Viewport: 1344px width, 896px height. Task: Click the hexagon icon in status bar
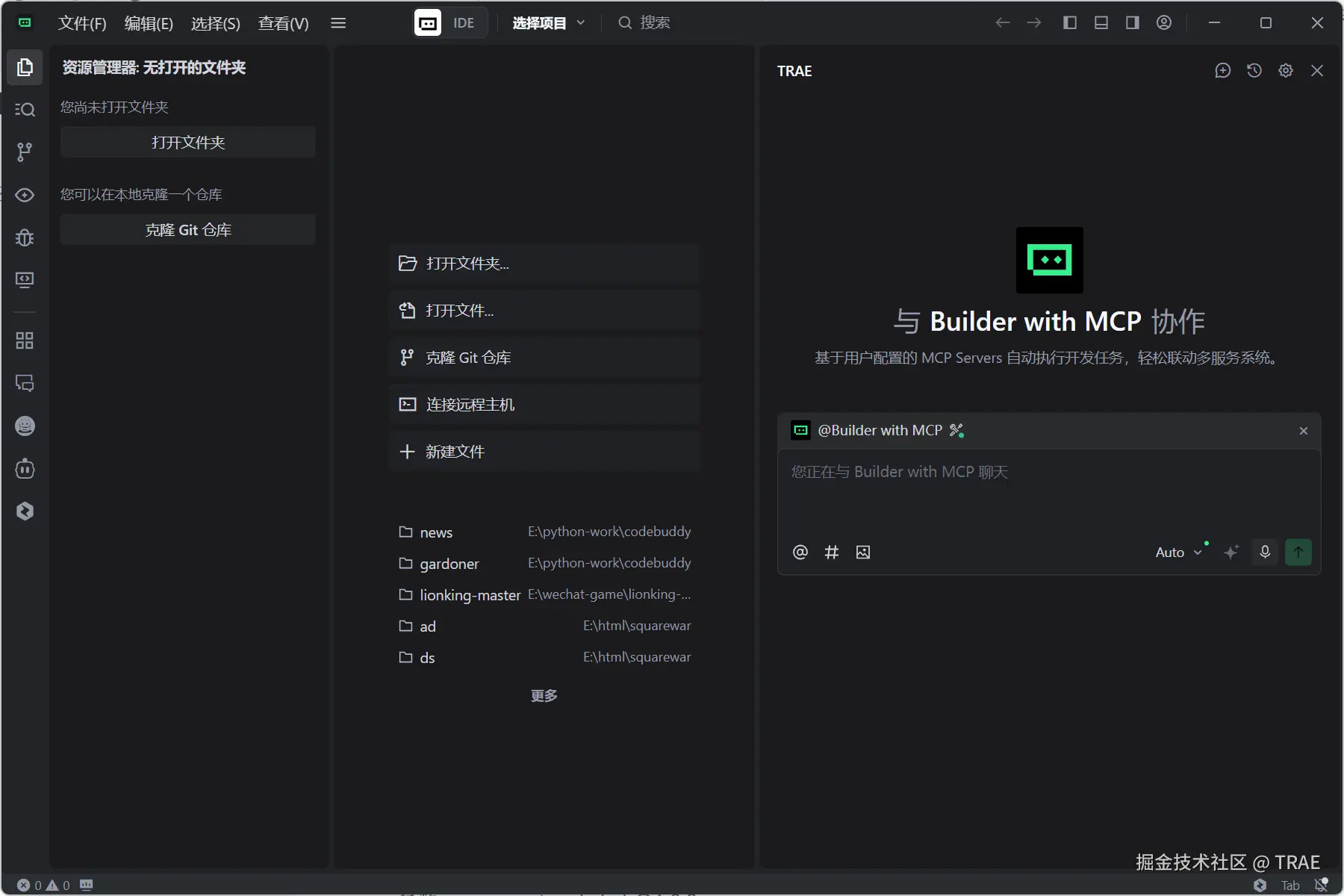pos(1260,885)
